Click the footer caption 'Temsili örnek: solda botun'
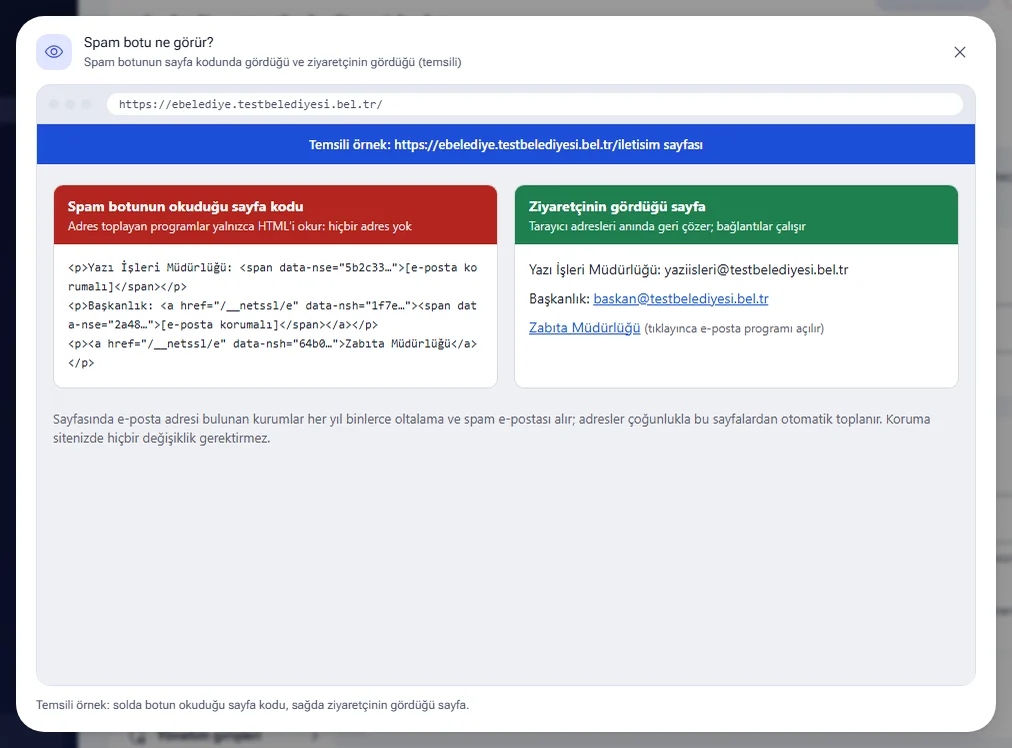This screenshot has height=748, width=1012. [252, 705]
